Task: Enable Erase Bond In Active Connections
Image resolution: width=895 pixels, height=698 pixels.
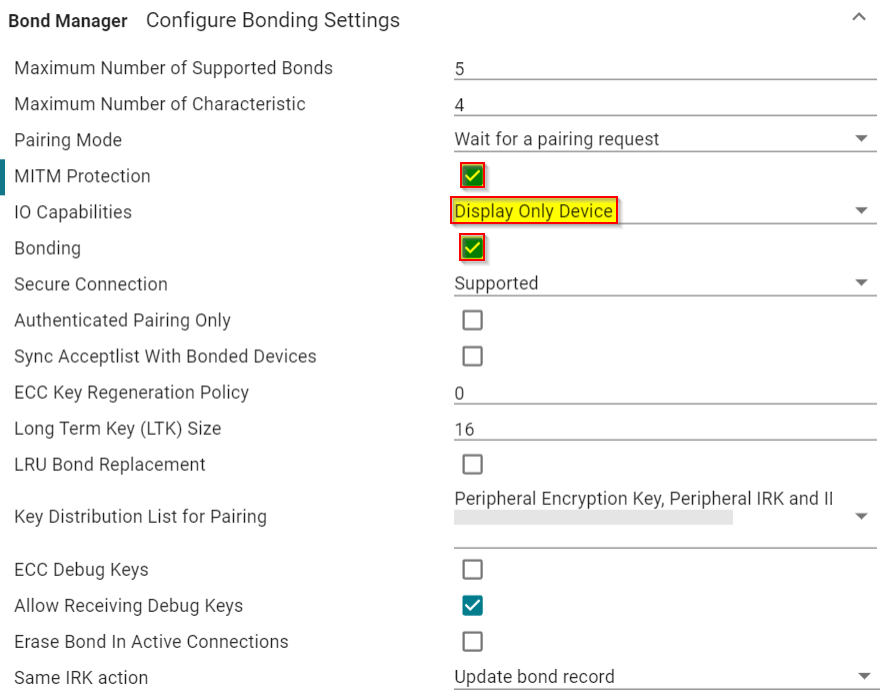Action: point(471,640)
